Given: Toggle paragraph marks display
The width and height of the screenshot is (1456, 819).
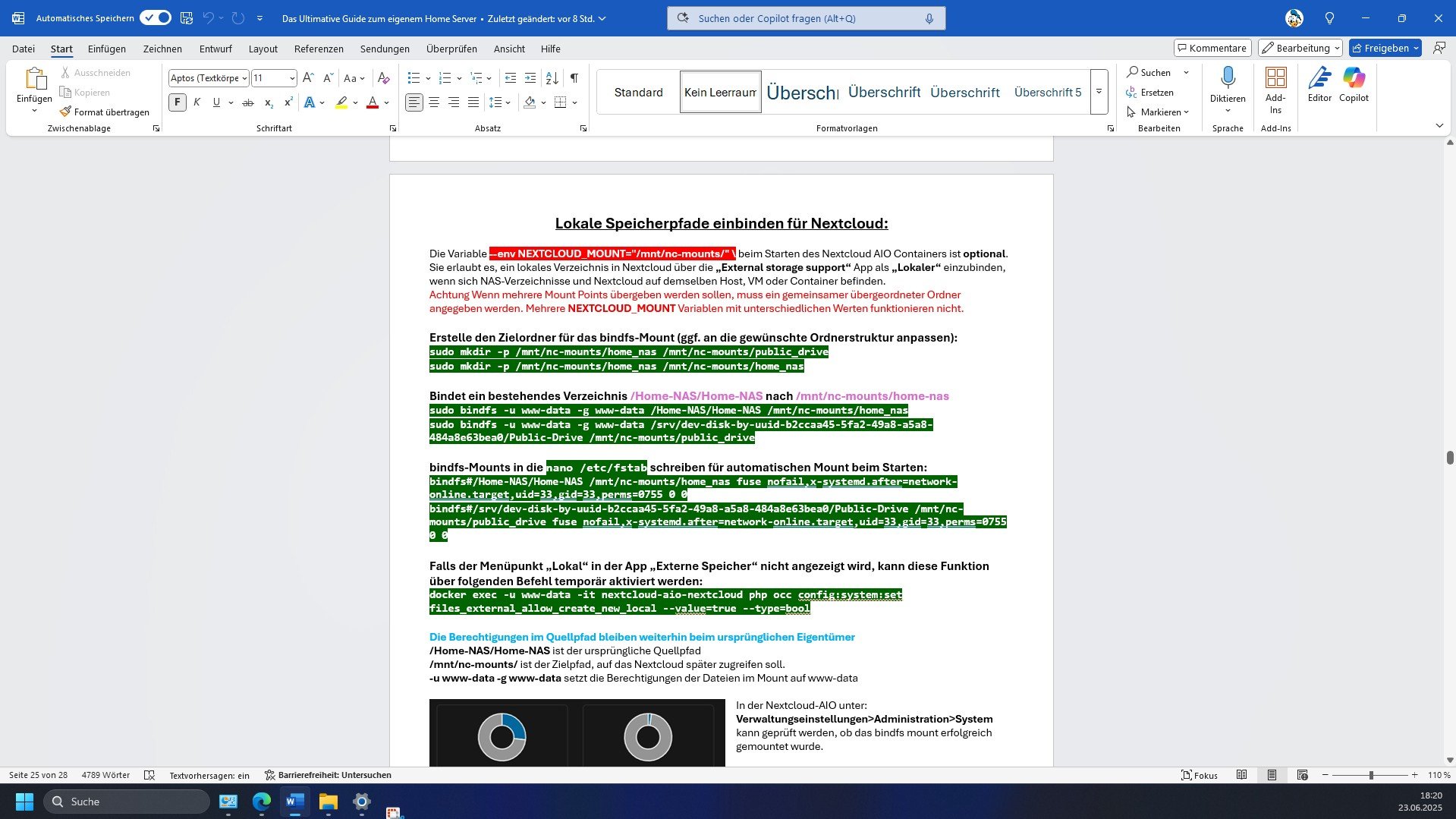Looking at the screenshot, I should click(574, 77).
